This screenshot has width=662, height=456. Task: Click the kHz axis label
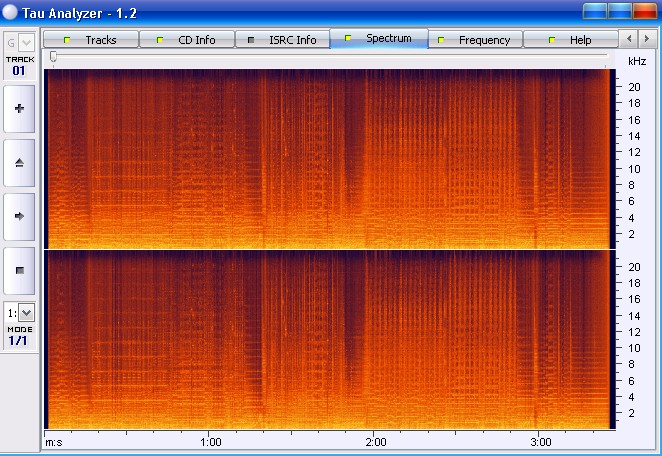(x=637, y=61)
